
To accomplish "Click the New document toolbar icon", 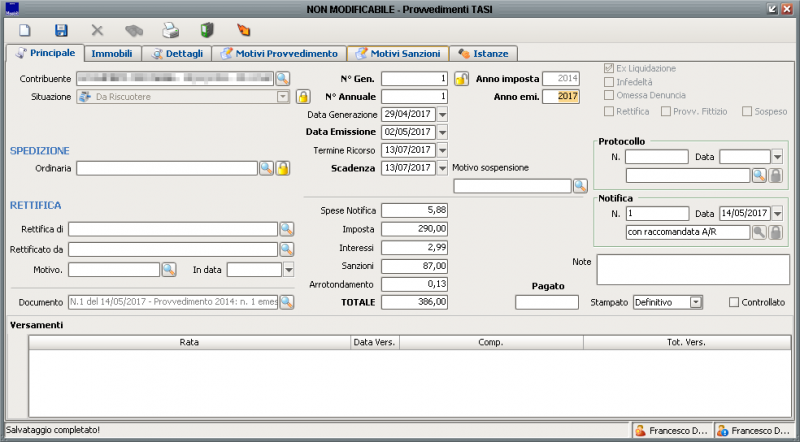I will pos(26,30).
